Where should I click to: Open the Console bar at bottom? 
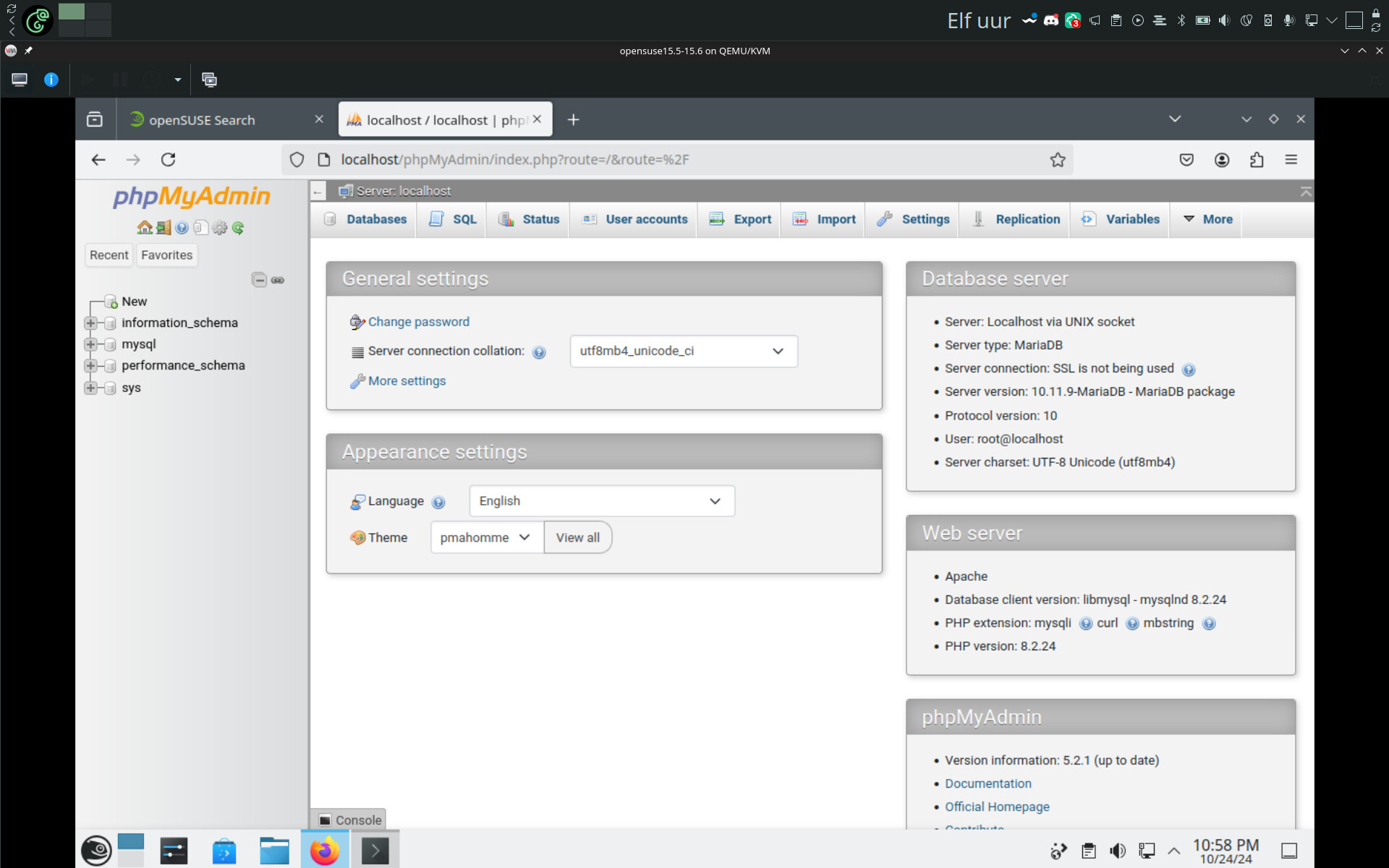coord(350,820)
